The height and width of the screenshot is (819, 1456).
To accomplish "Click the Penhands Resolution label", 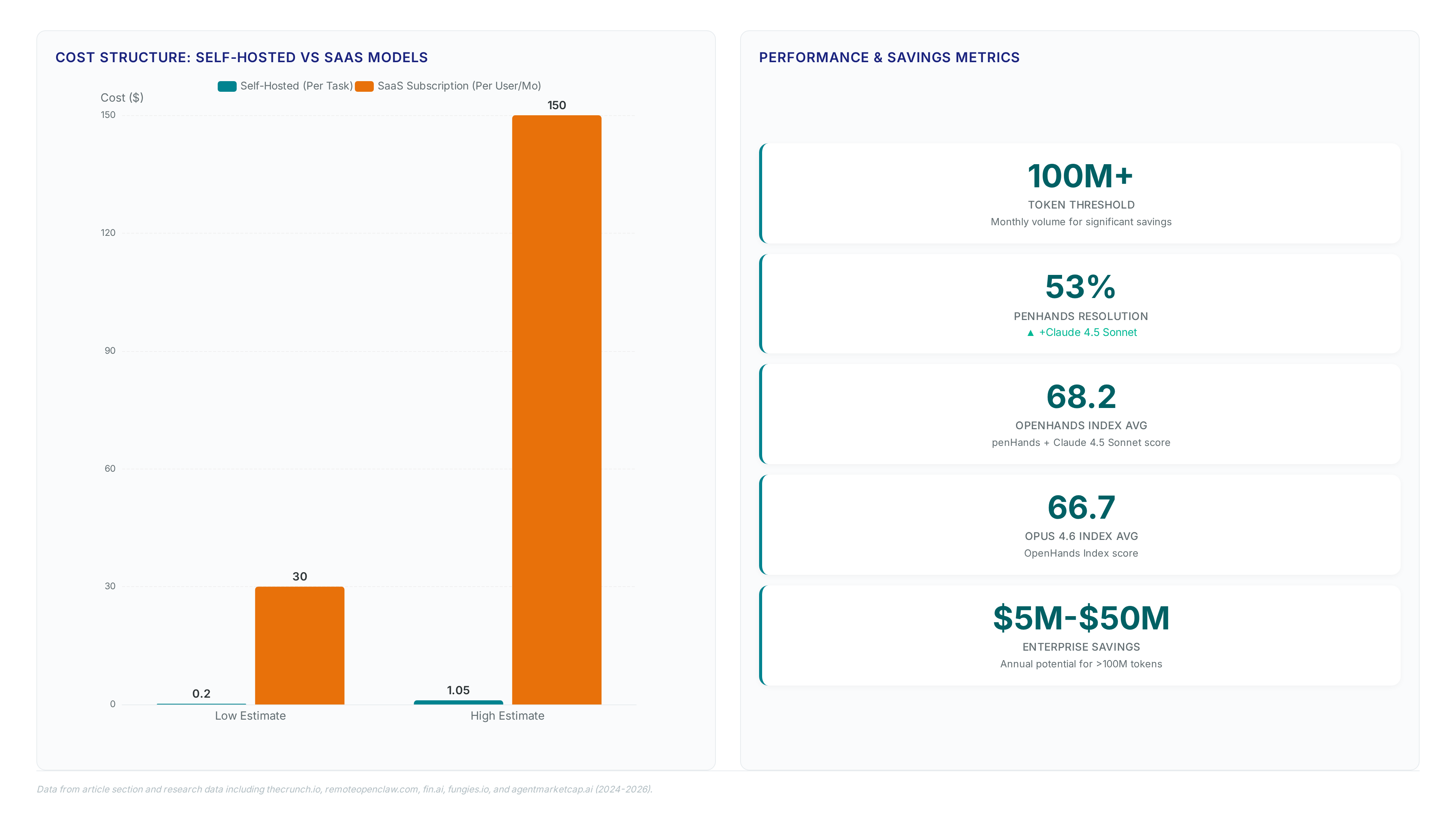I will click(1081, 316).
